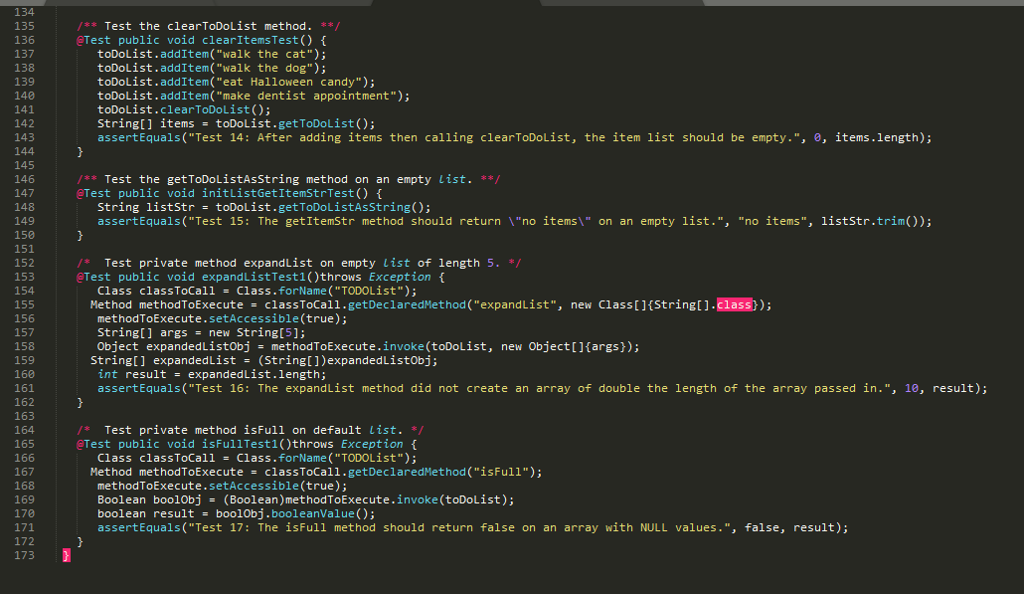
Task: Click the highlighted class token on line 155
Action: tap(734, 305)
